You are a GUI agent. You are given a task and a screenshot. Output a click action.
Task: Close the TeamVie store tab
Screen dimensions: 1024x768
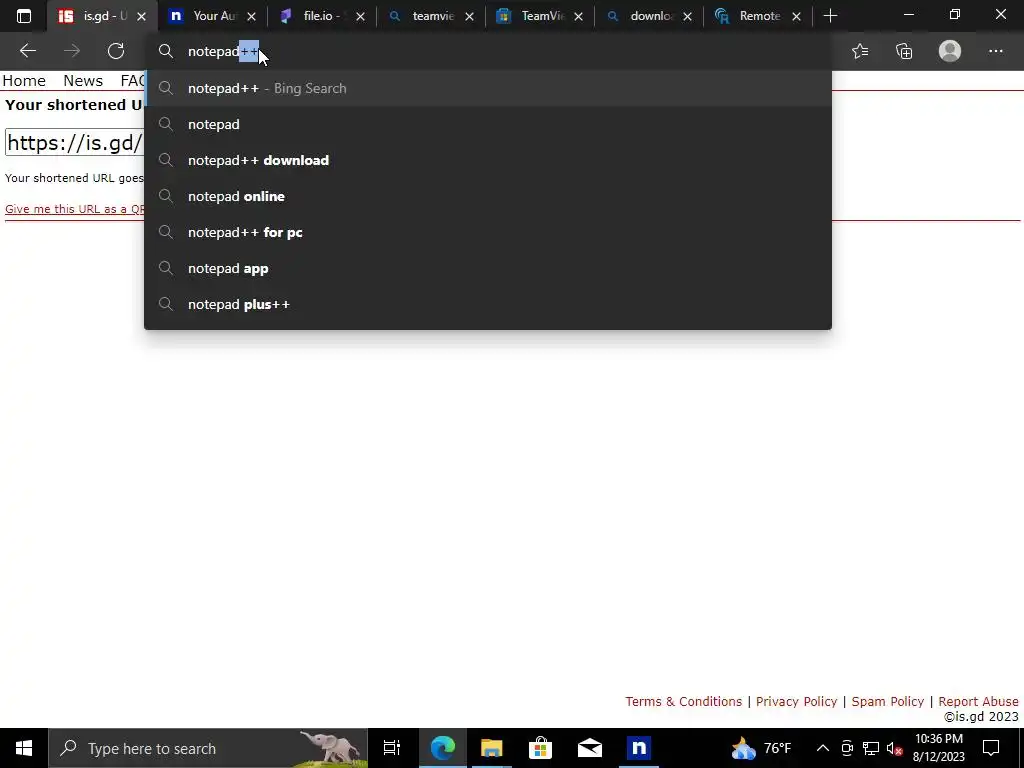click(578, 16)
